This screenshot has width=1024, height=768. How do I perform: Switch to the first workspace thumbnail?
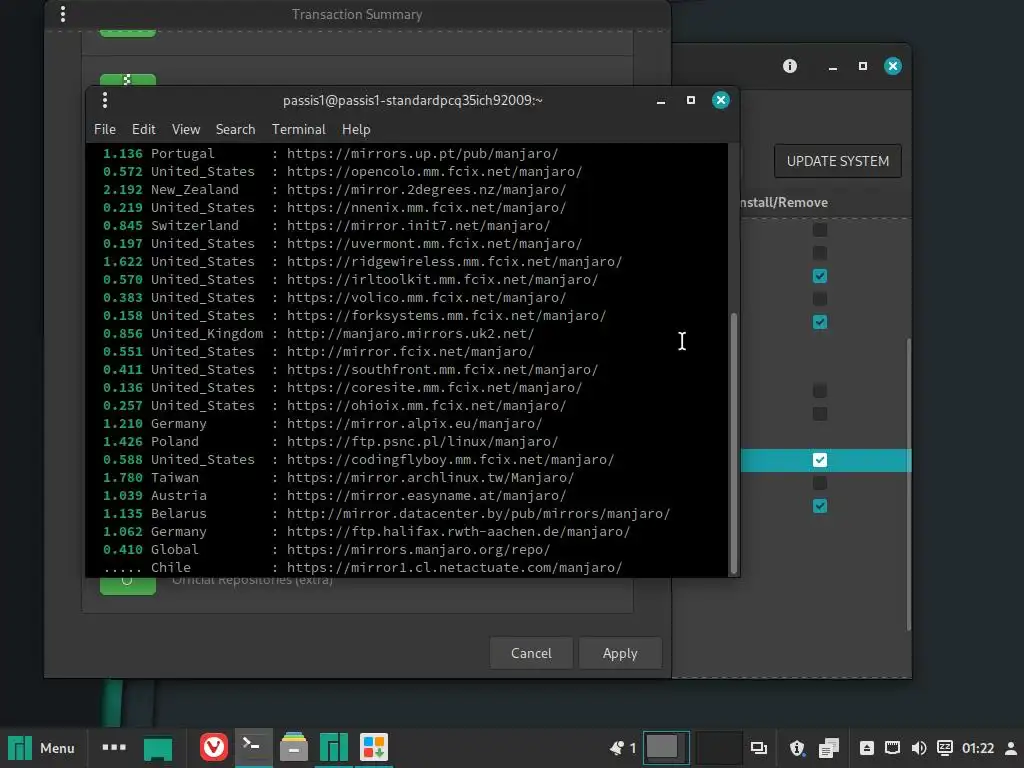tap(666, 748)
